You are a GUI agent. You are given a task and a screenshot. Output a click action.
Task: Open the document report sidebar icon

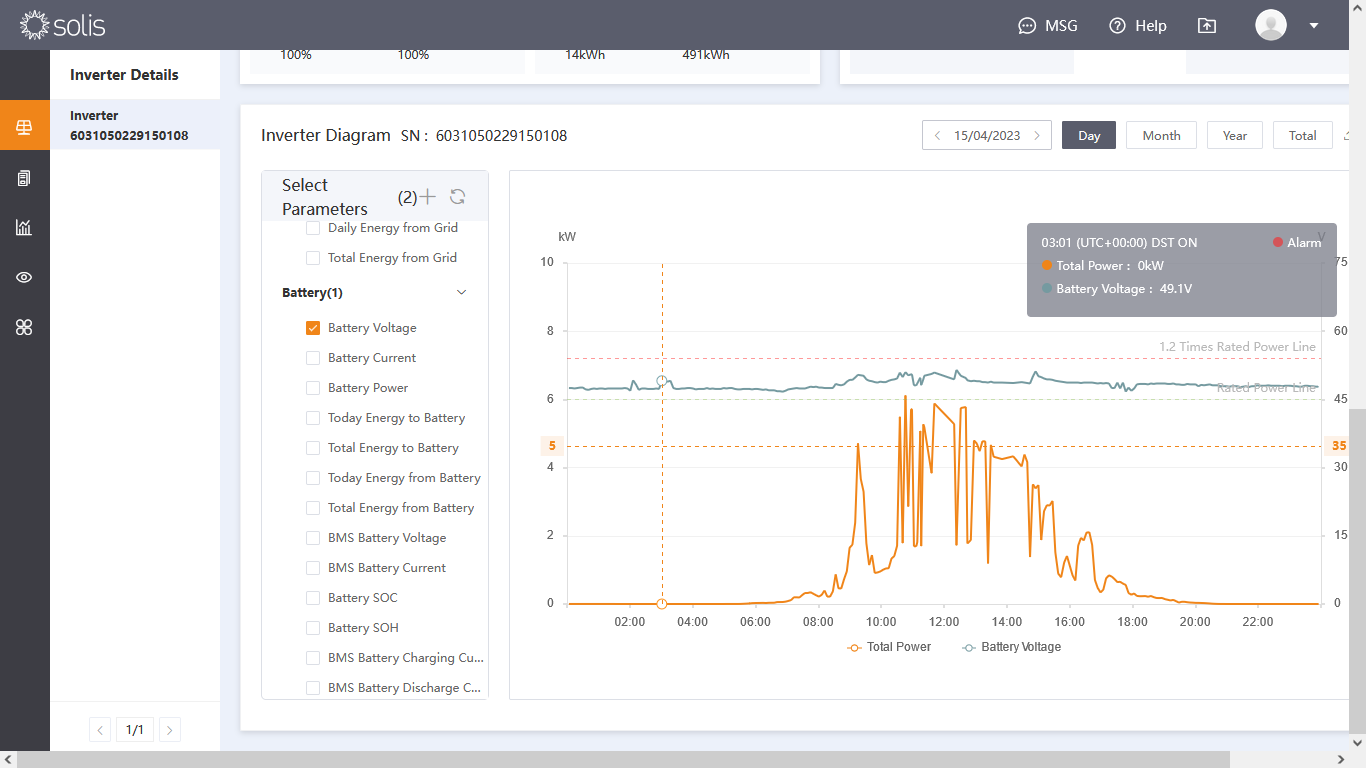pyautogui.click(x=25, y=178)
